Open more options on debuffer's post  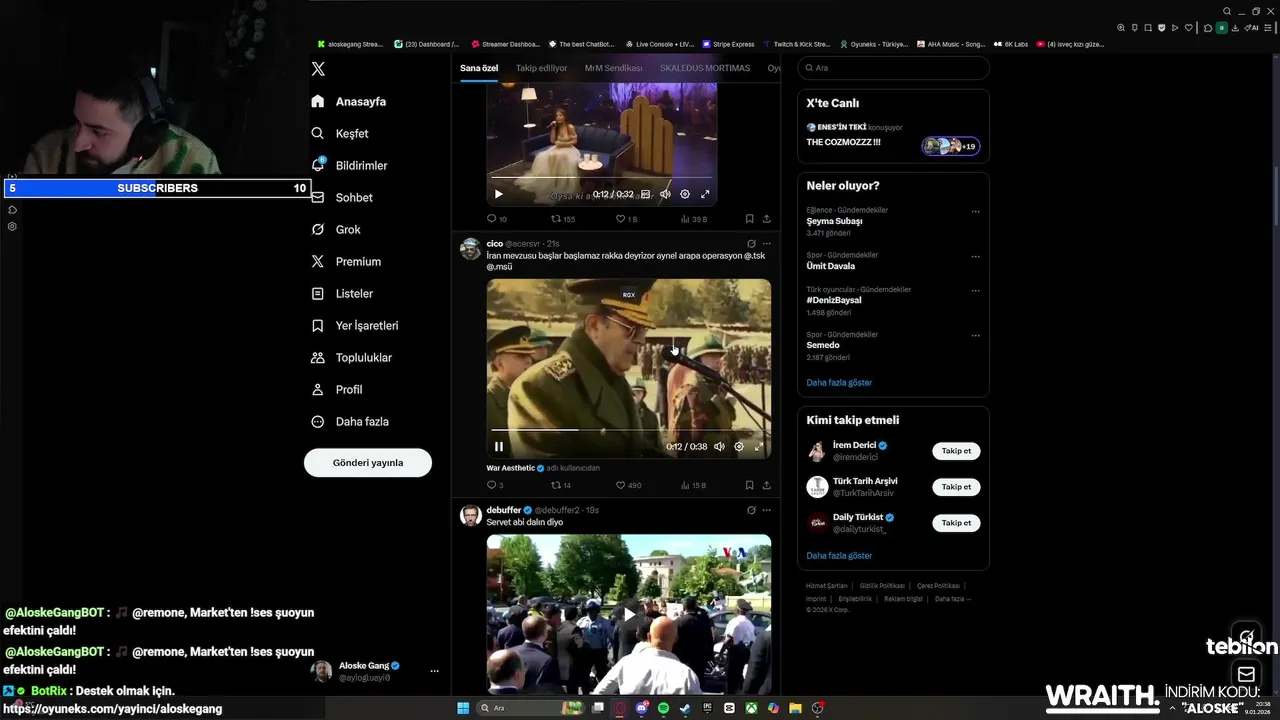pyautogui.click(x=767, y=510)
